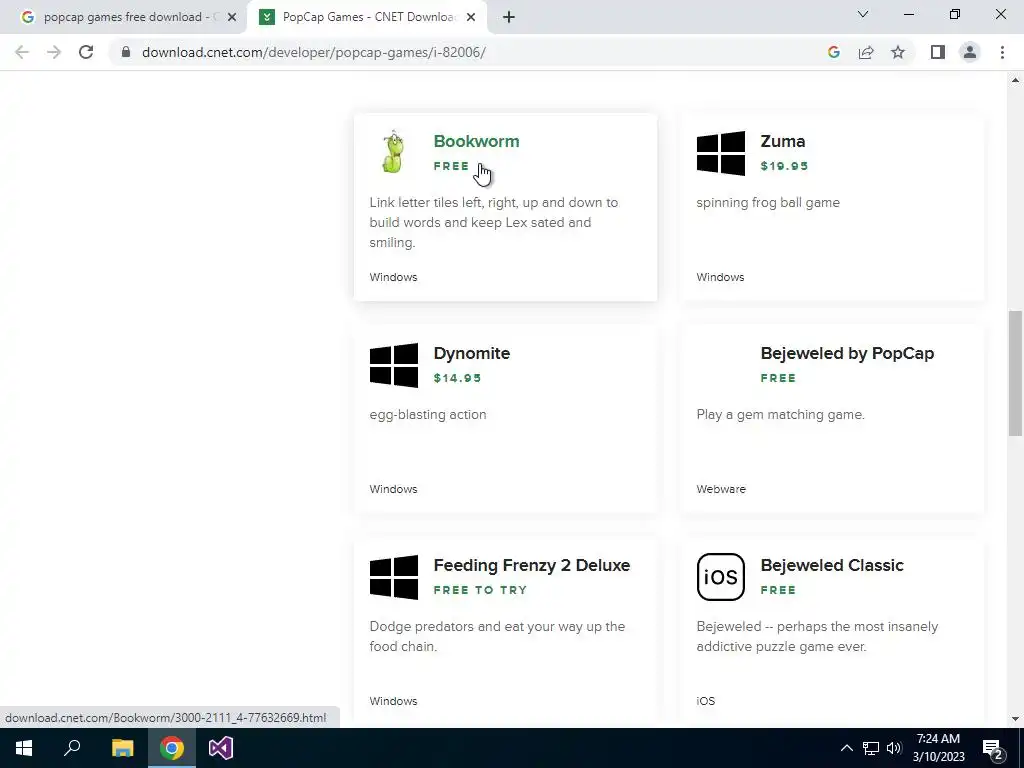Screen dimensions: 1024x768
Task: Go back using the browser back arrow
Action: [22, 52]
